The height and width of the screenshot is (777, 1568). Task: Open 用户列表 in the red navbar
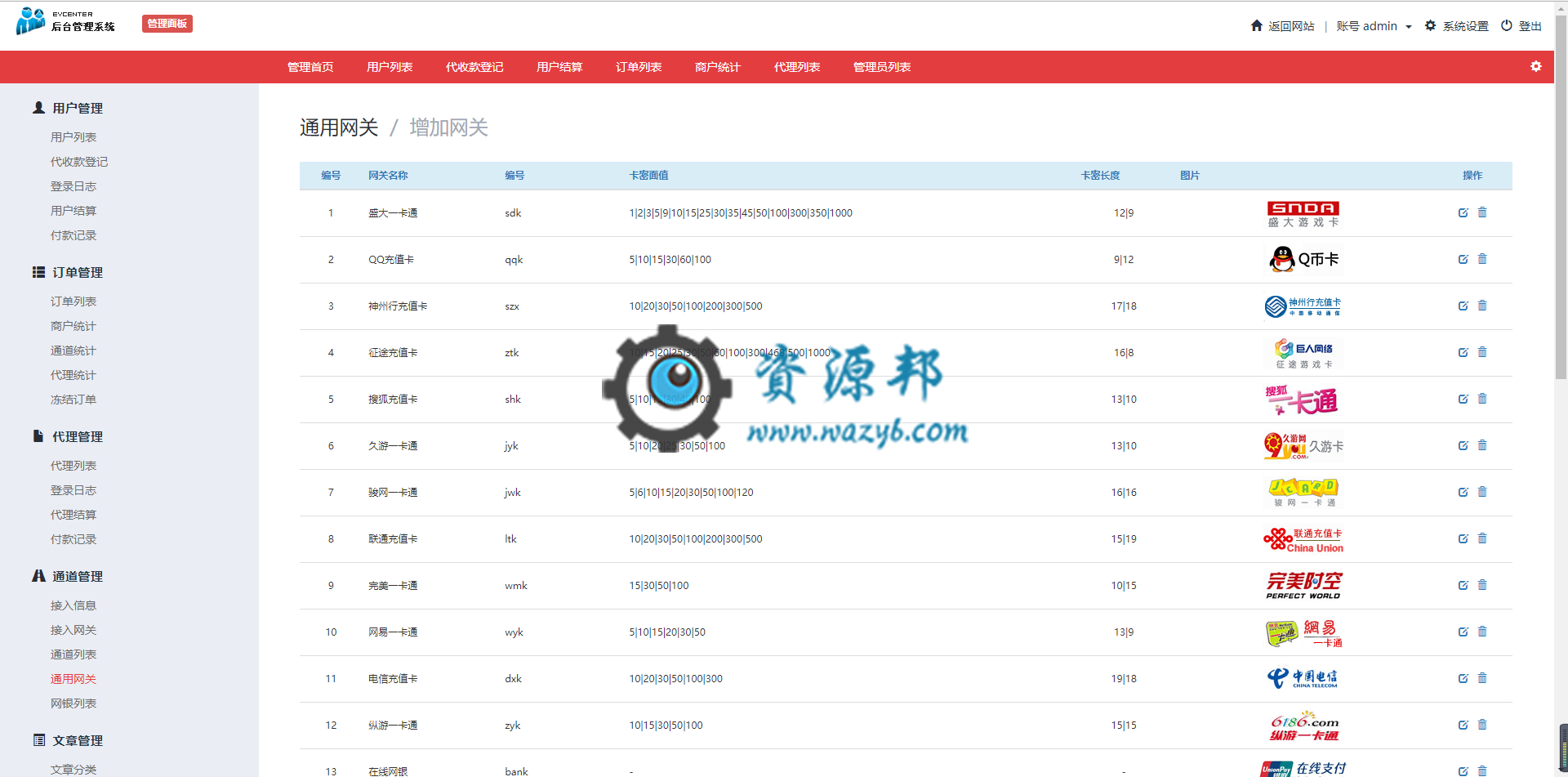click(x=390, y=67)
